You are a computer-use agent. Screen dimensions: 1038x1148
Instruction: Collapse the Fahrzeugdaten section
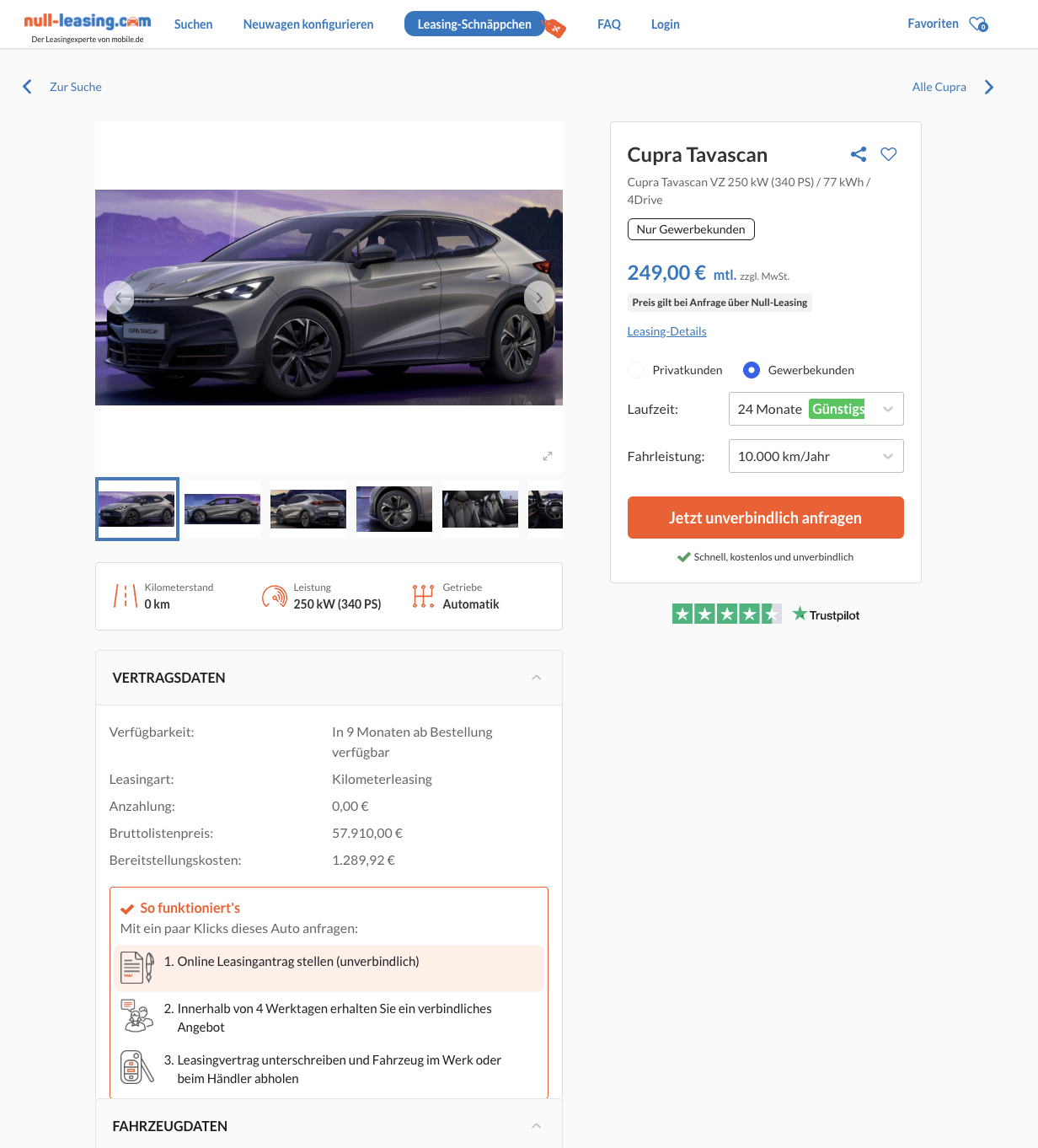click(536, 1126)
